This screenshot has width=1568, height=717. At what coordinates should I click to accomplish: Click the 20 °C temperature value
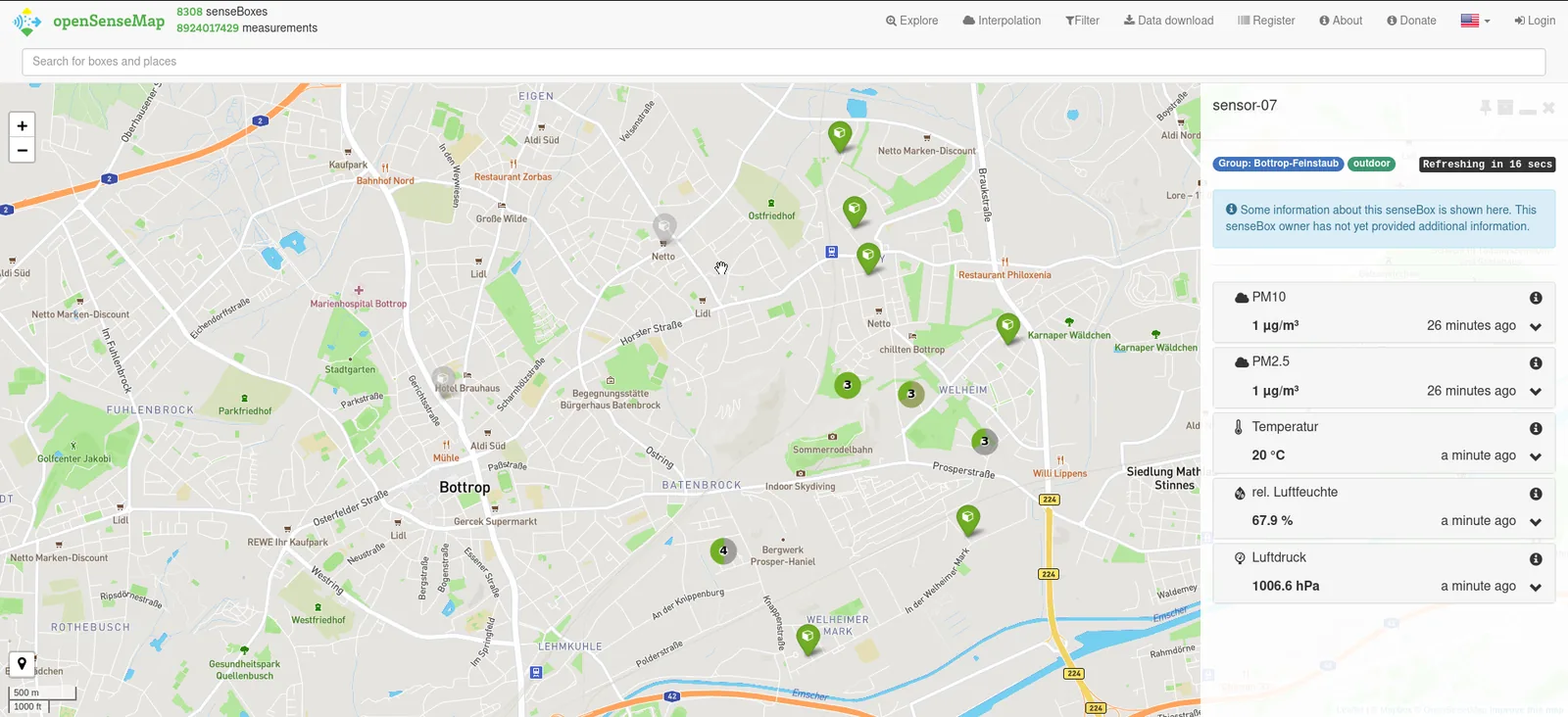point(1268,455)
